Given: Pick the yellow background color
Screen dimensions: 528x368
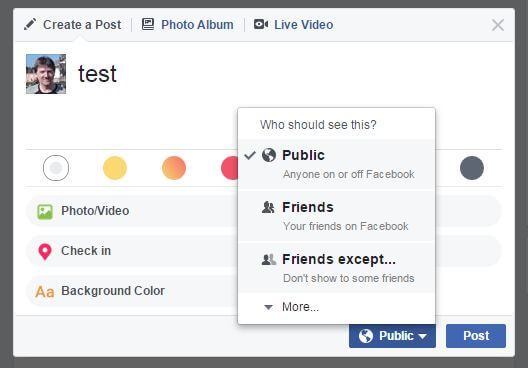Looking at the screenshot, I should 115,168.
